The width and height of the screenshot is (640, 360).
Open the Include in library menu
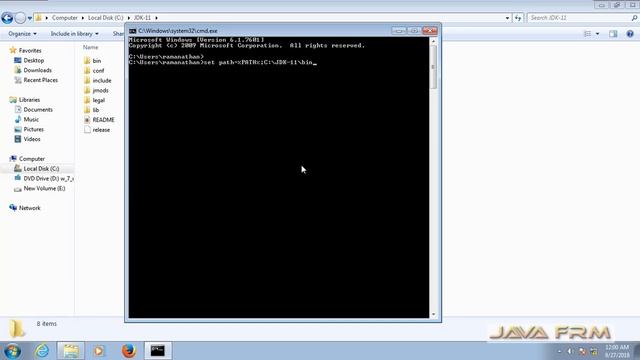pyautogui.click(x=75, y=34)
